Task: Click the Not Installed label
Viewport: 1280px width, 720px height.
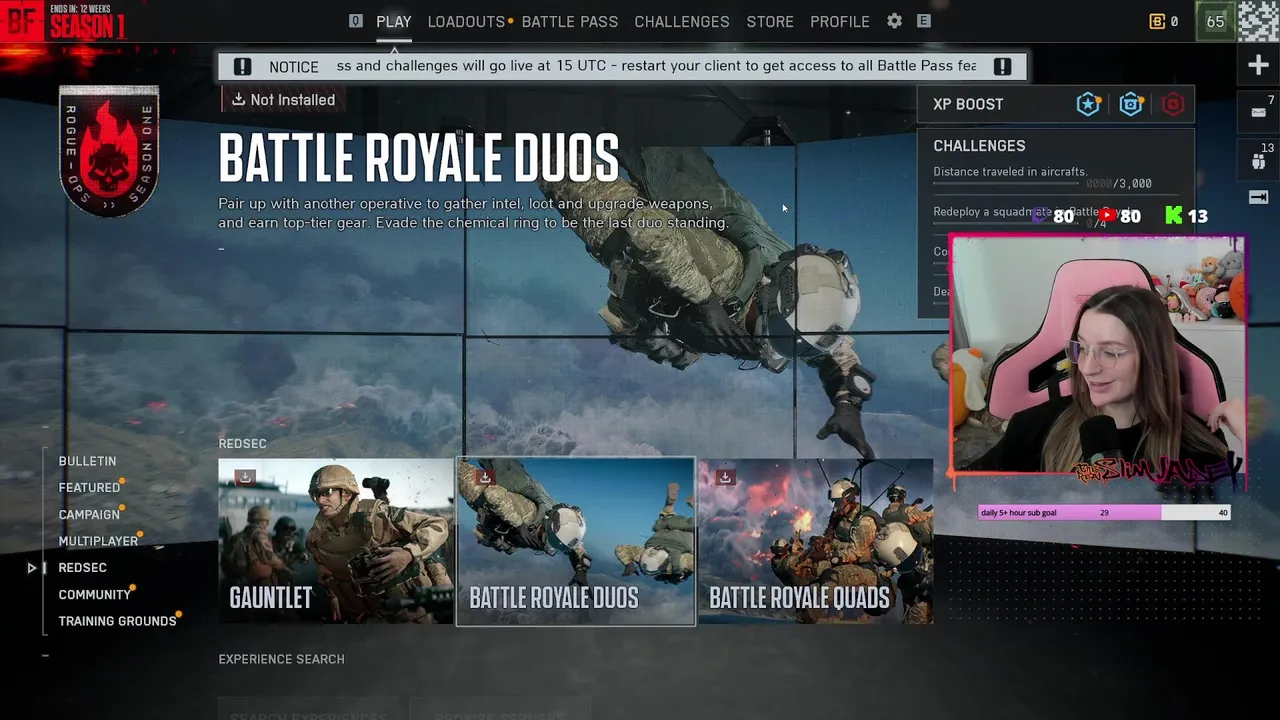Action: point(293,100)
